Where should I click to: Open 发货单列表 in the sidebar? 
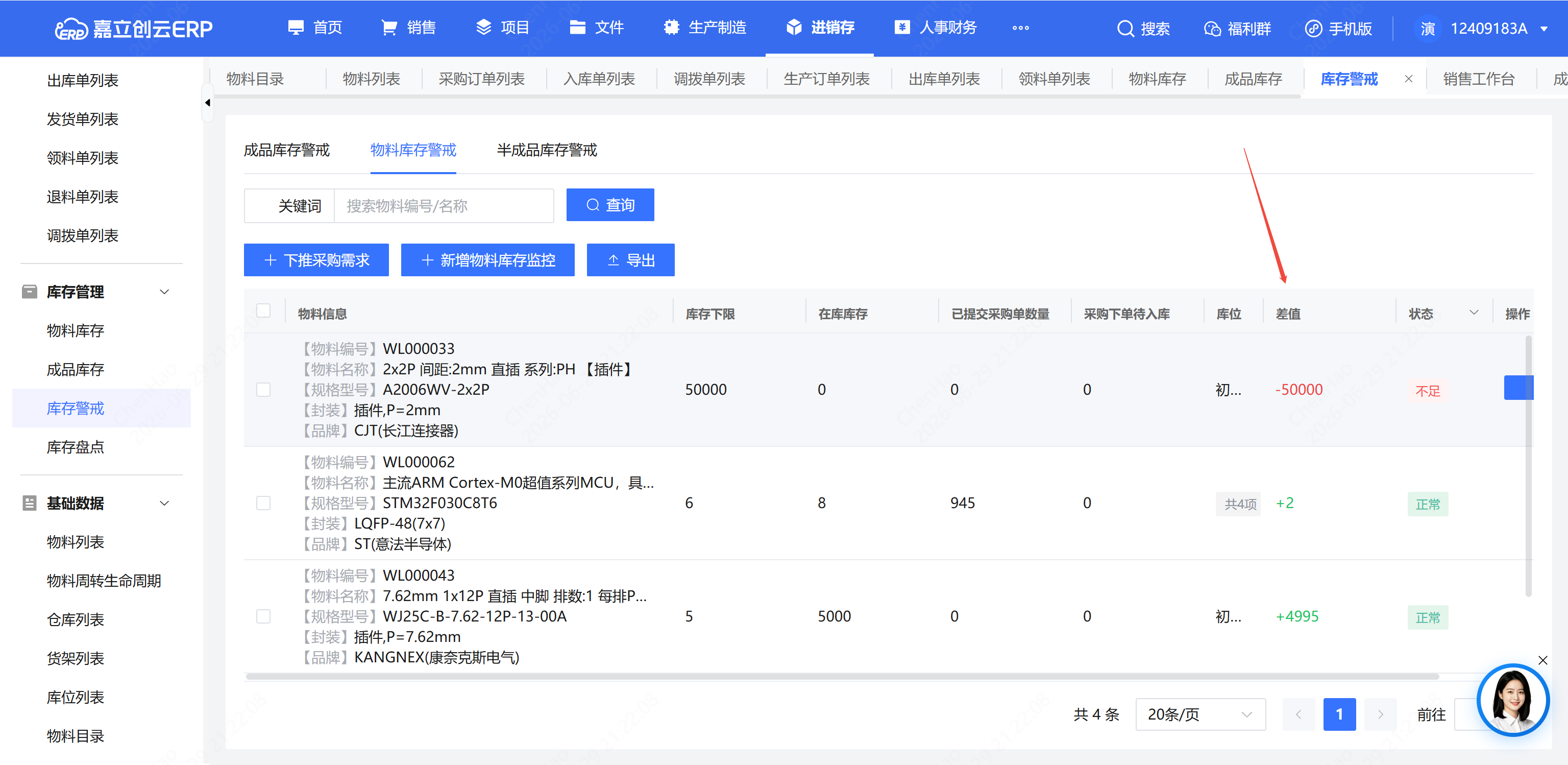[x=82, y=119]
